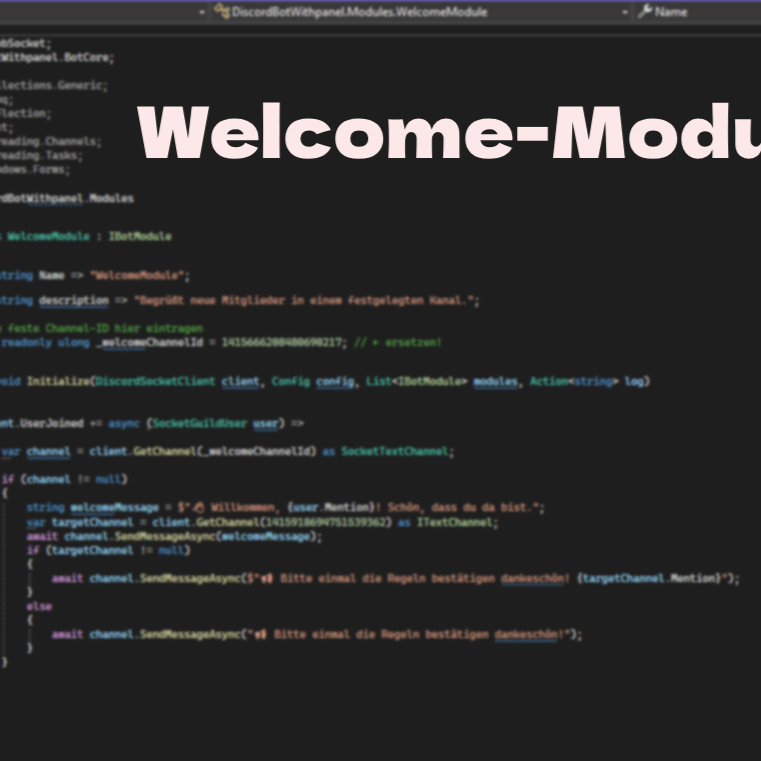Click the large Welcome-Modu title overlay text

pos(450,135)
